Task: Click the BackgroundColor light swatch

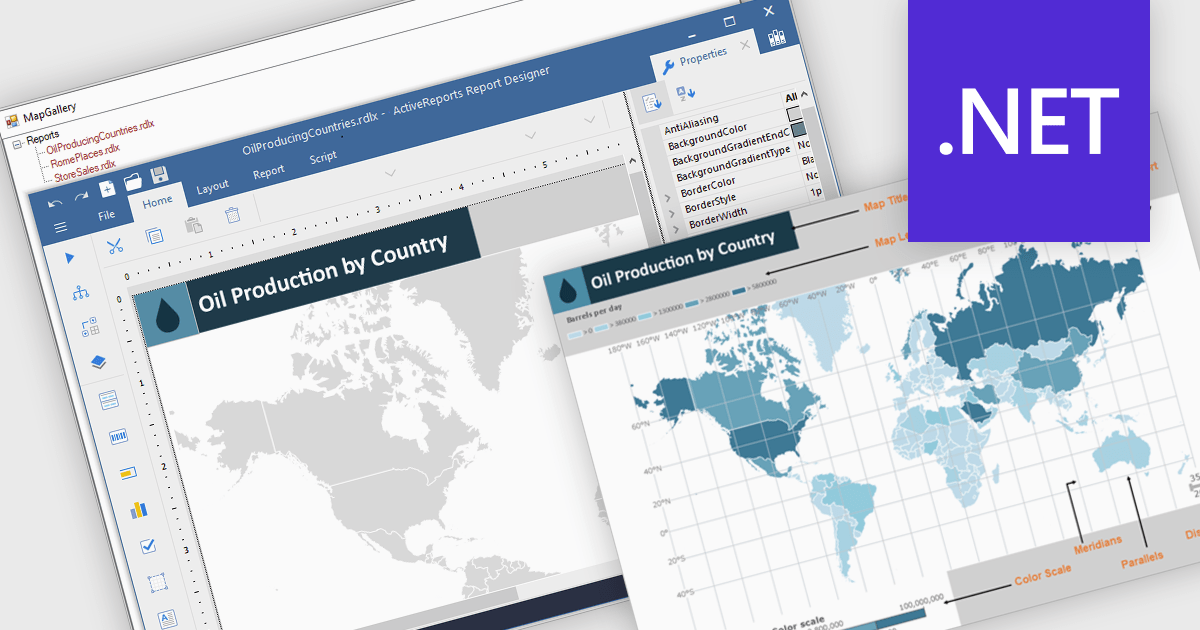Action: point(795,114)
